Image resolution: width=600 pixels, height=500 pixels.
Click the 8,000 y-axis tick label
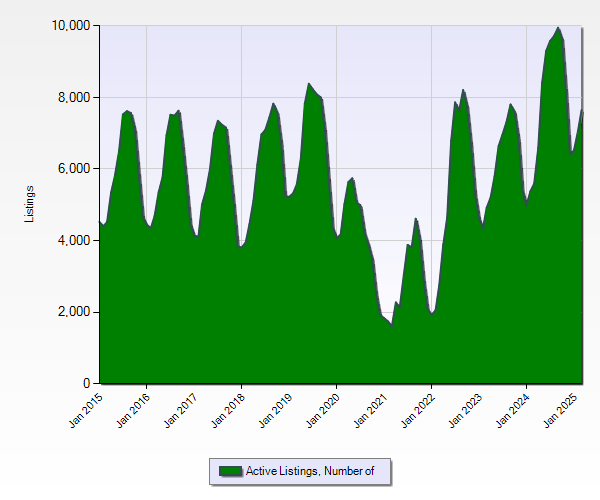click(x=73, y=97)
